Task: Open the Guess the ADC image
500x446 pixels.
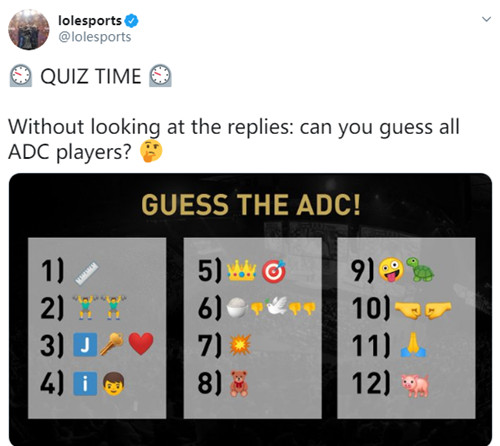Action: pos(250,309)
